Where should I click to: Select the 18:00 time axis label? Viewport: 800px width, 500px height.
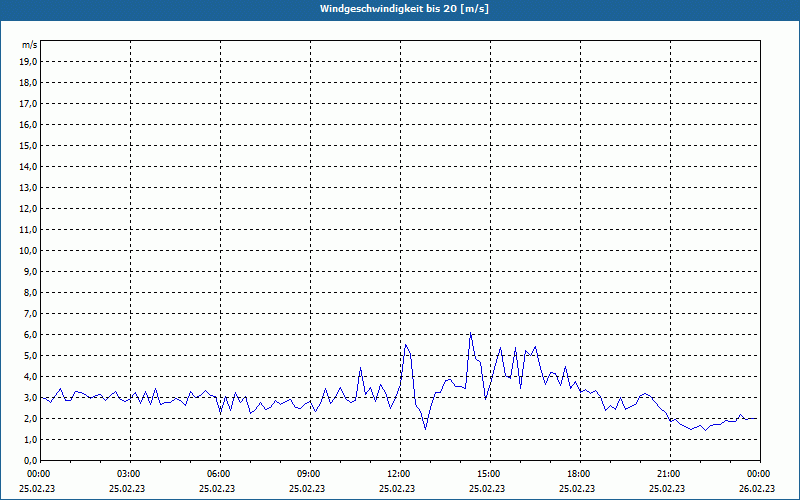pos(579,474)
